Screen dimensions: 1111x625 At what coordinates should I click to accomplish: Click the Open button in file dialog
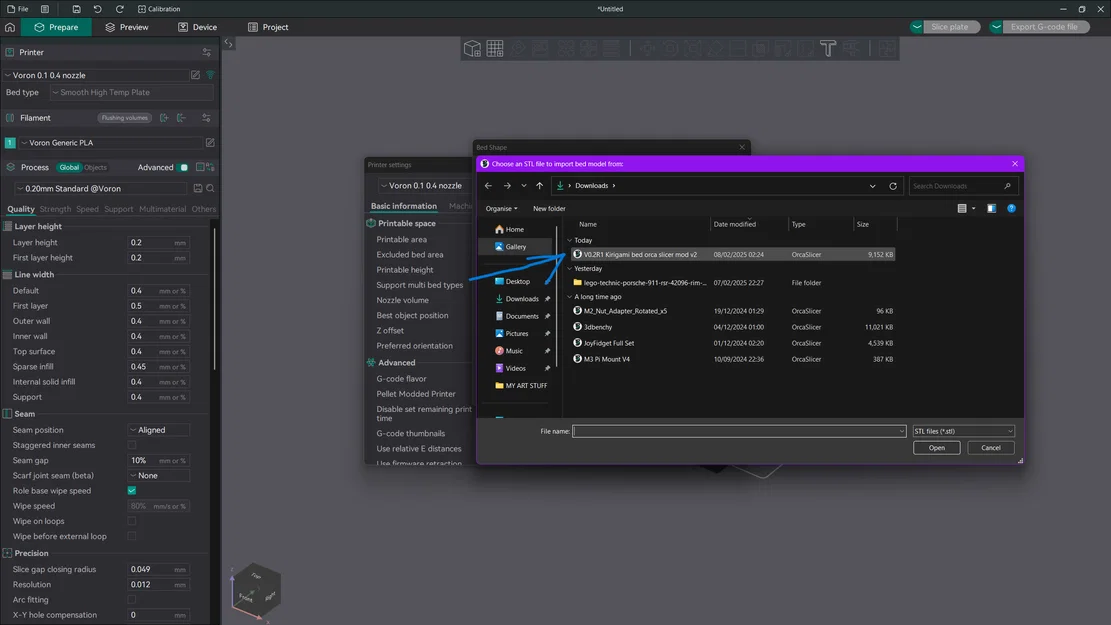936,448
